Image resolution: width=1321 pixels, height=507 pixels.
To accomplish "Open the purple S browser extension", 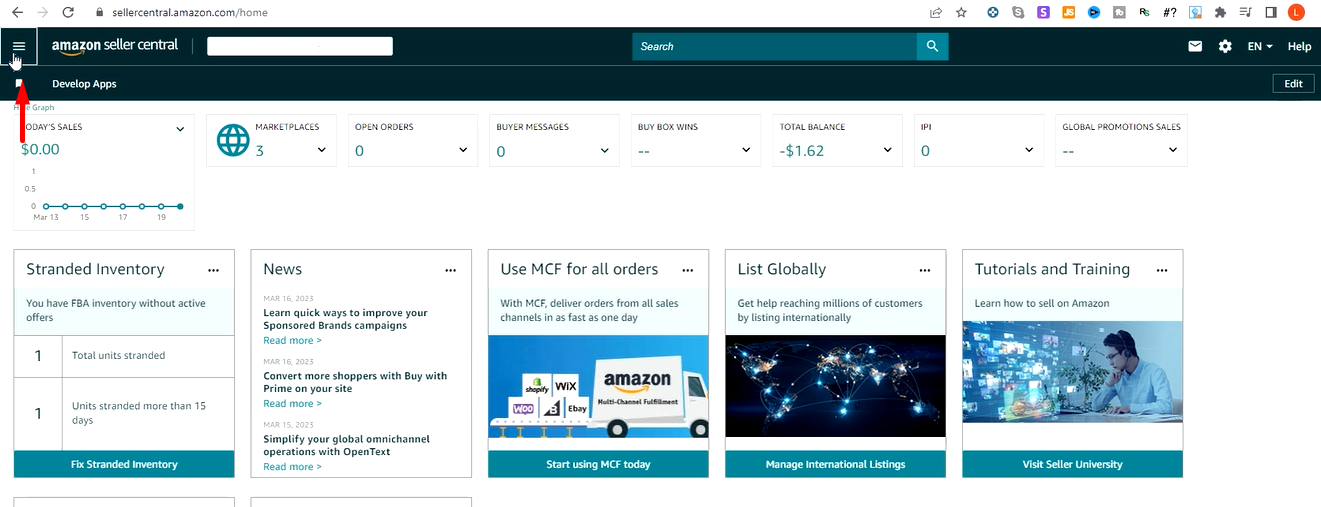I will coord(1043,13).
